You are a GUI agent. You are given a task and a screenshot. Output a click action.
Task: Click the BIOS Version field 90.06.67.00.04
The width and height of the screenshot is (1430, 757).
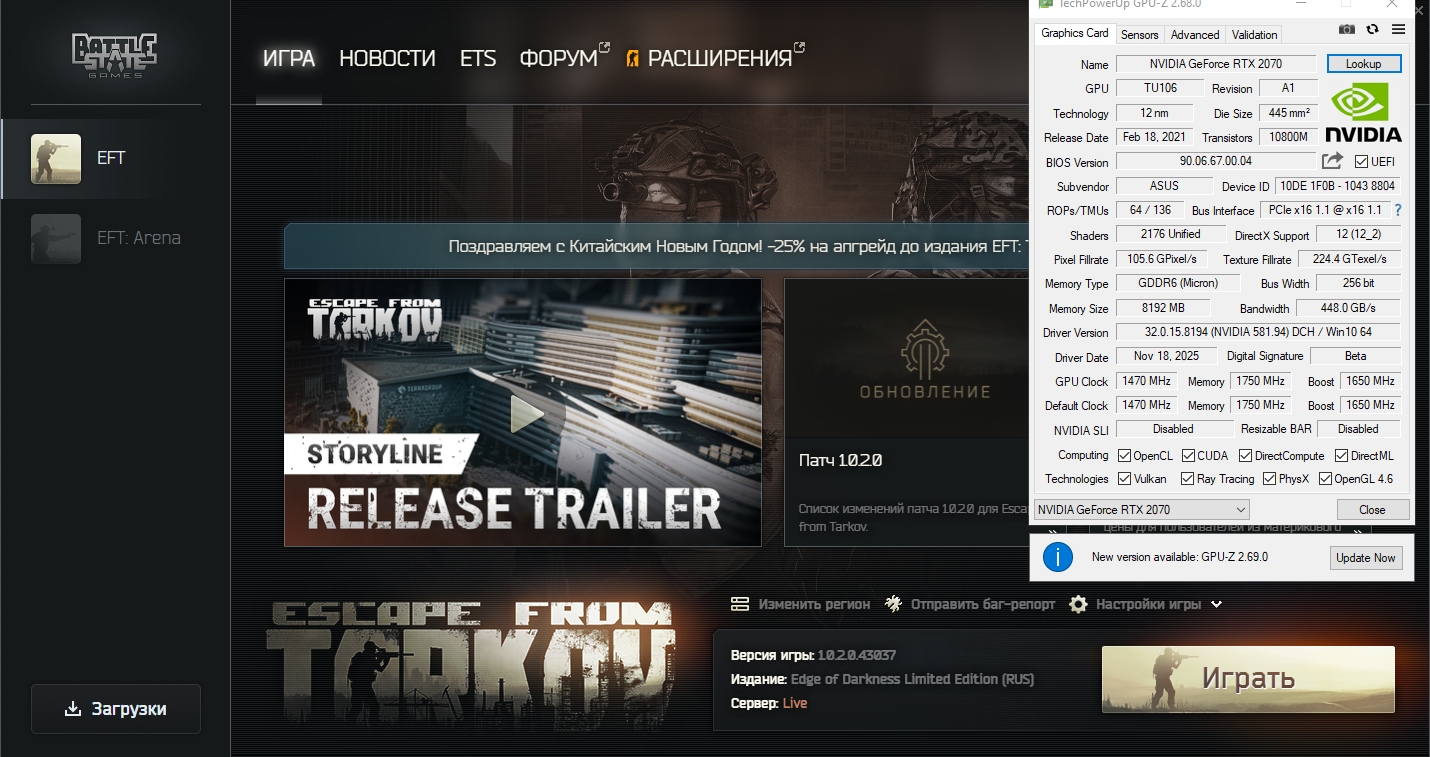1216,161
